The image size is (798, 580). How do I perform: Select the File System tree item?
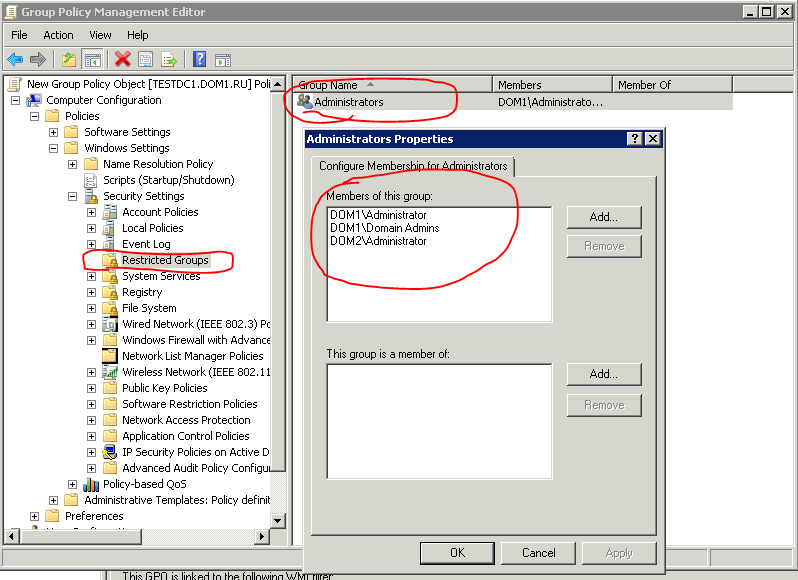[149, 308]
